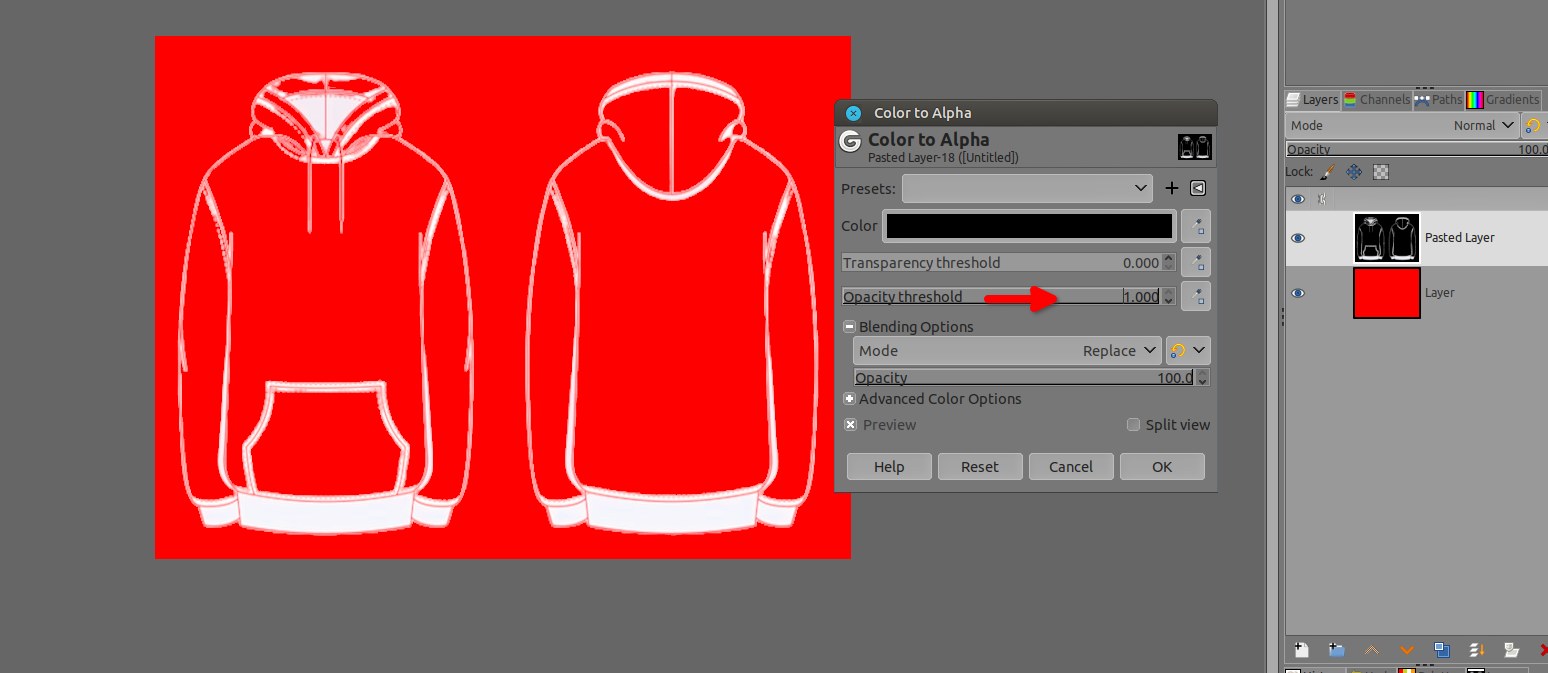Switch to the Paths tab

tap(1438, 100)
